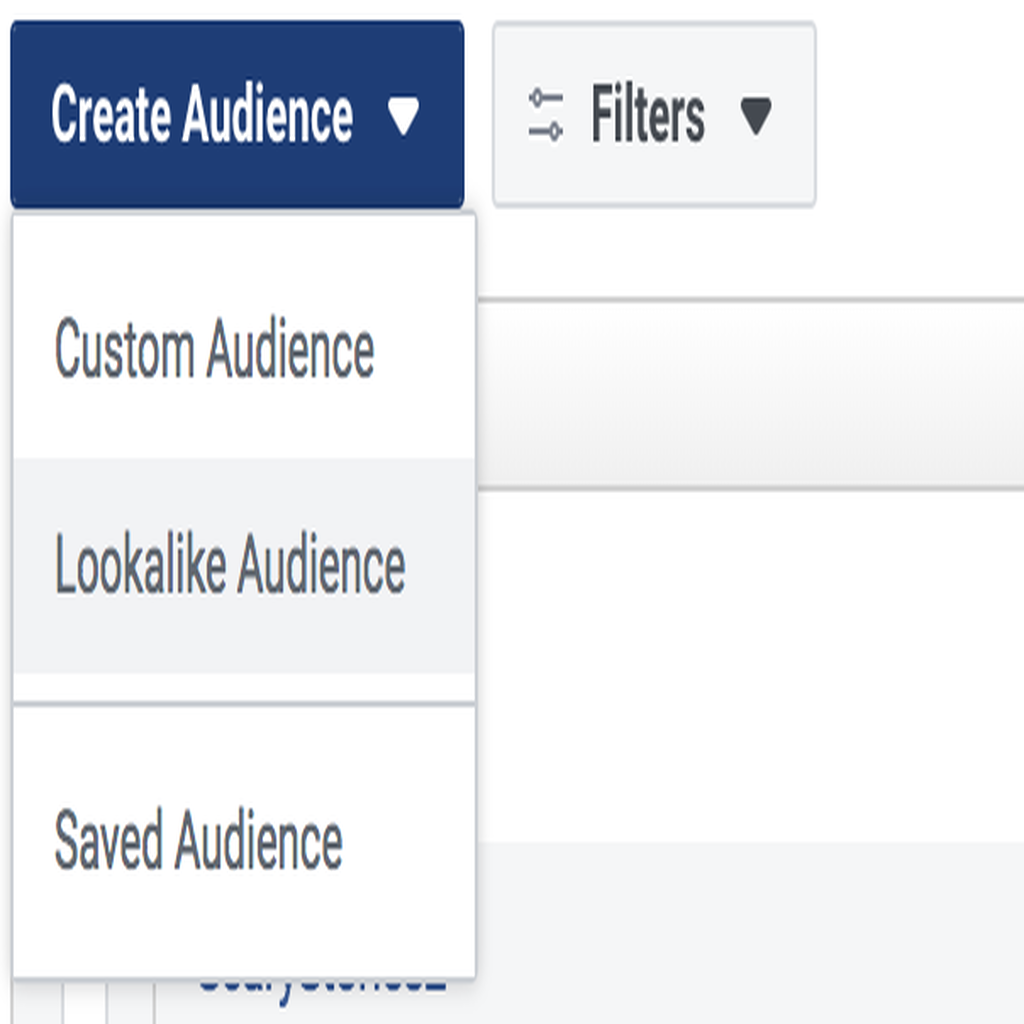Click the Create Audience button label

[x=202, y=113]
